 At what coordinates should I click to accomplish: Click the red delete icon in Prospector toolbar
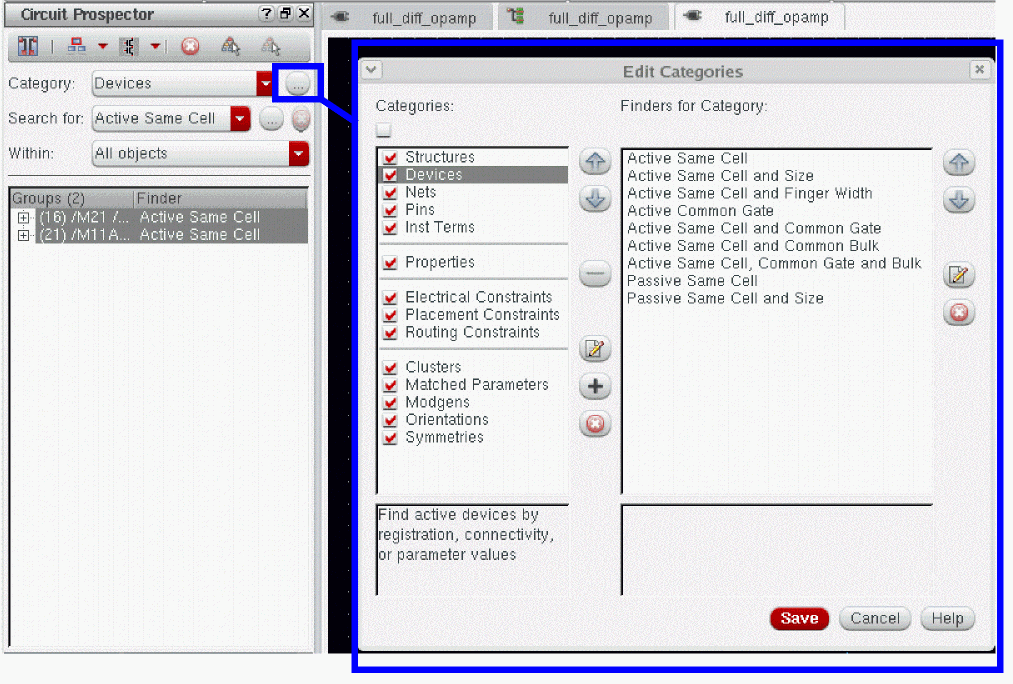[190, 46]
